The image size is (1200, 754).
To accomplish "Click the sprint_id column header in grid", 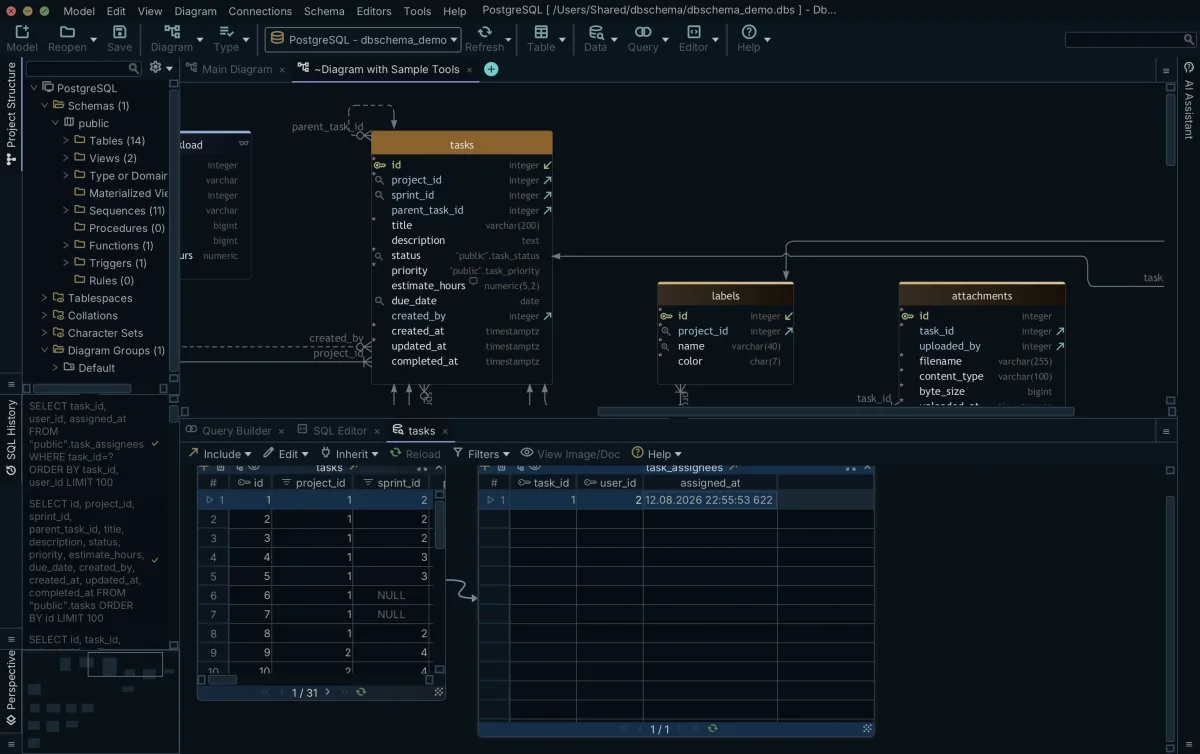I will [392, 483].
